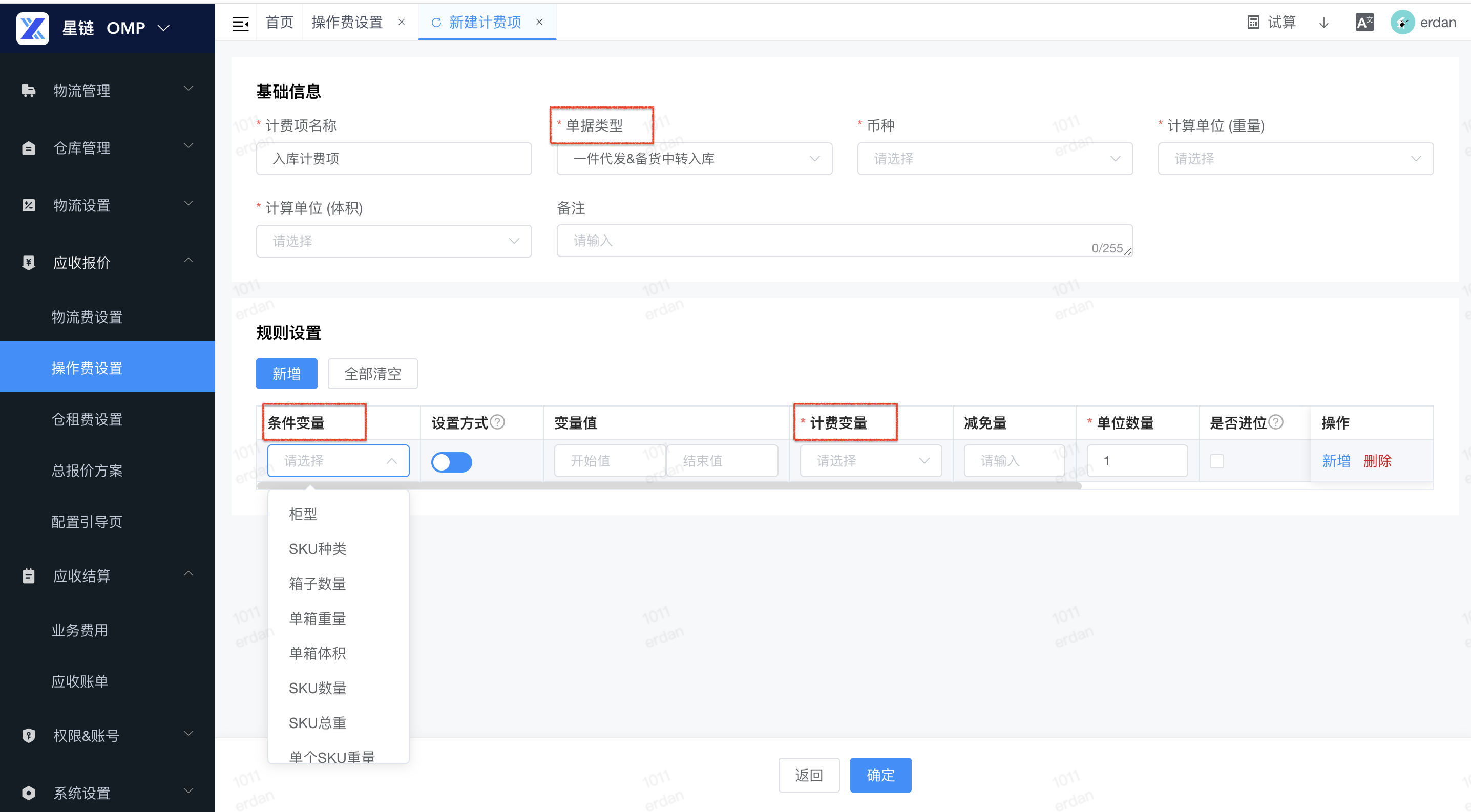Click the red 删除 link

(1377, 460)
